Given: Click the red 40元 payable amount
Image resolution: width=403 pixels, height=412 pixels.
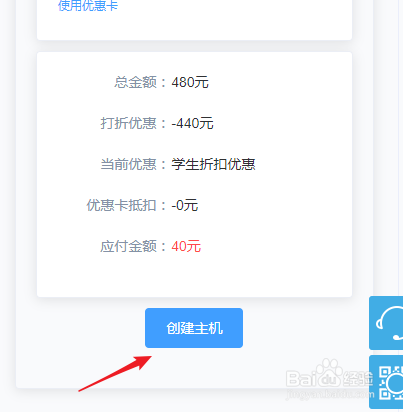Looking at the screenshot, I should (186, 246).
